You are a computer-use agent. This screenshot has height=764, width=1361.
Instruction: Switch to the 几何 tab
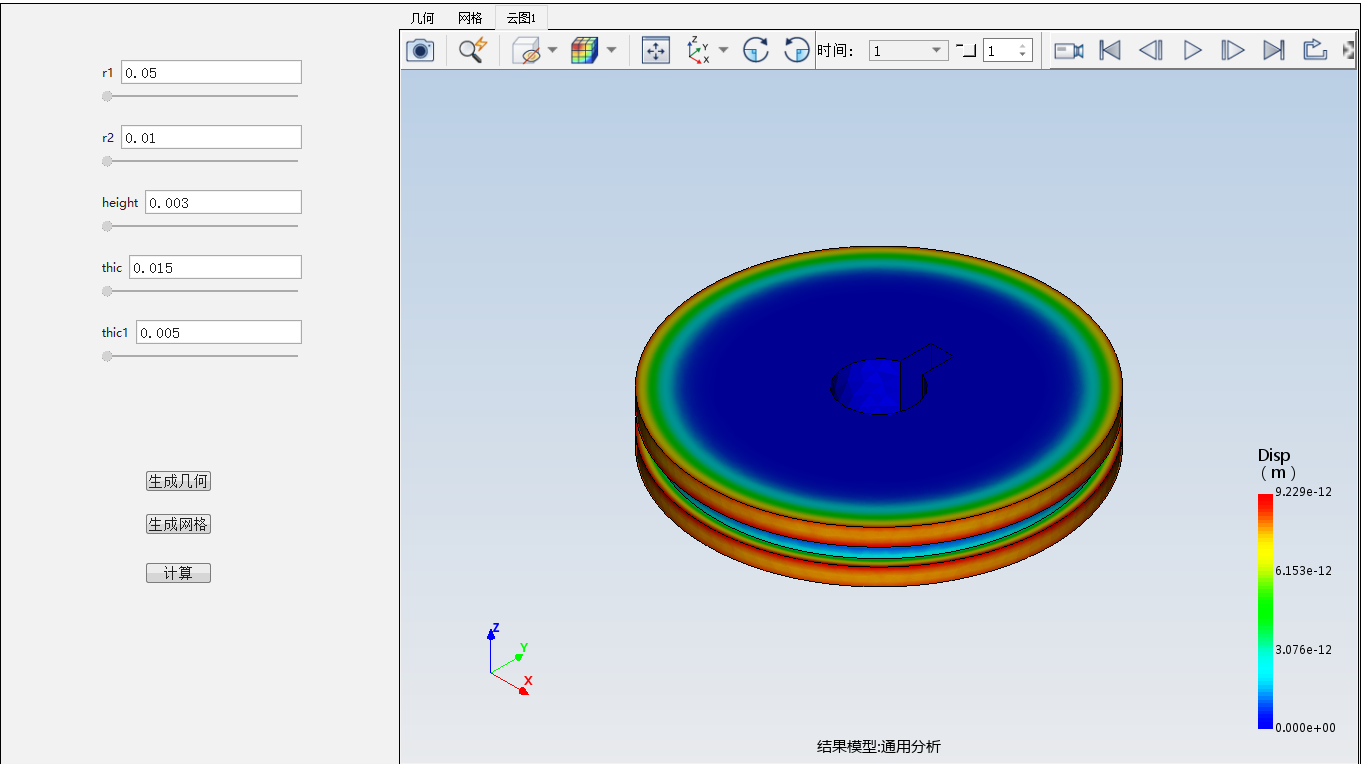pos(423,18)
